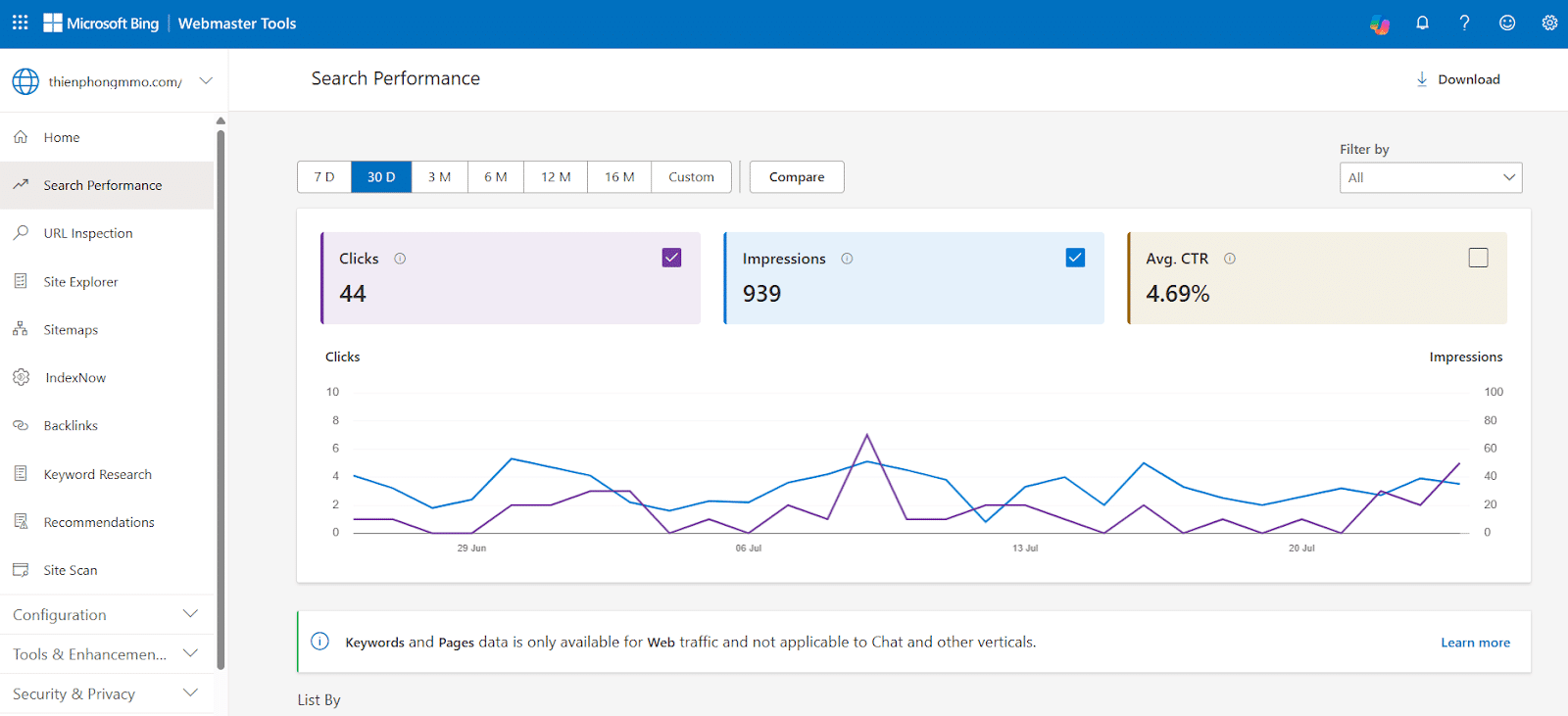Click the Compare button
The image size is (1568, 716).
coord(796,177)
